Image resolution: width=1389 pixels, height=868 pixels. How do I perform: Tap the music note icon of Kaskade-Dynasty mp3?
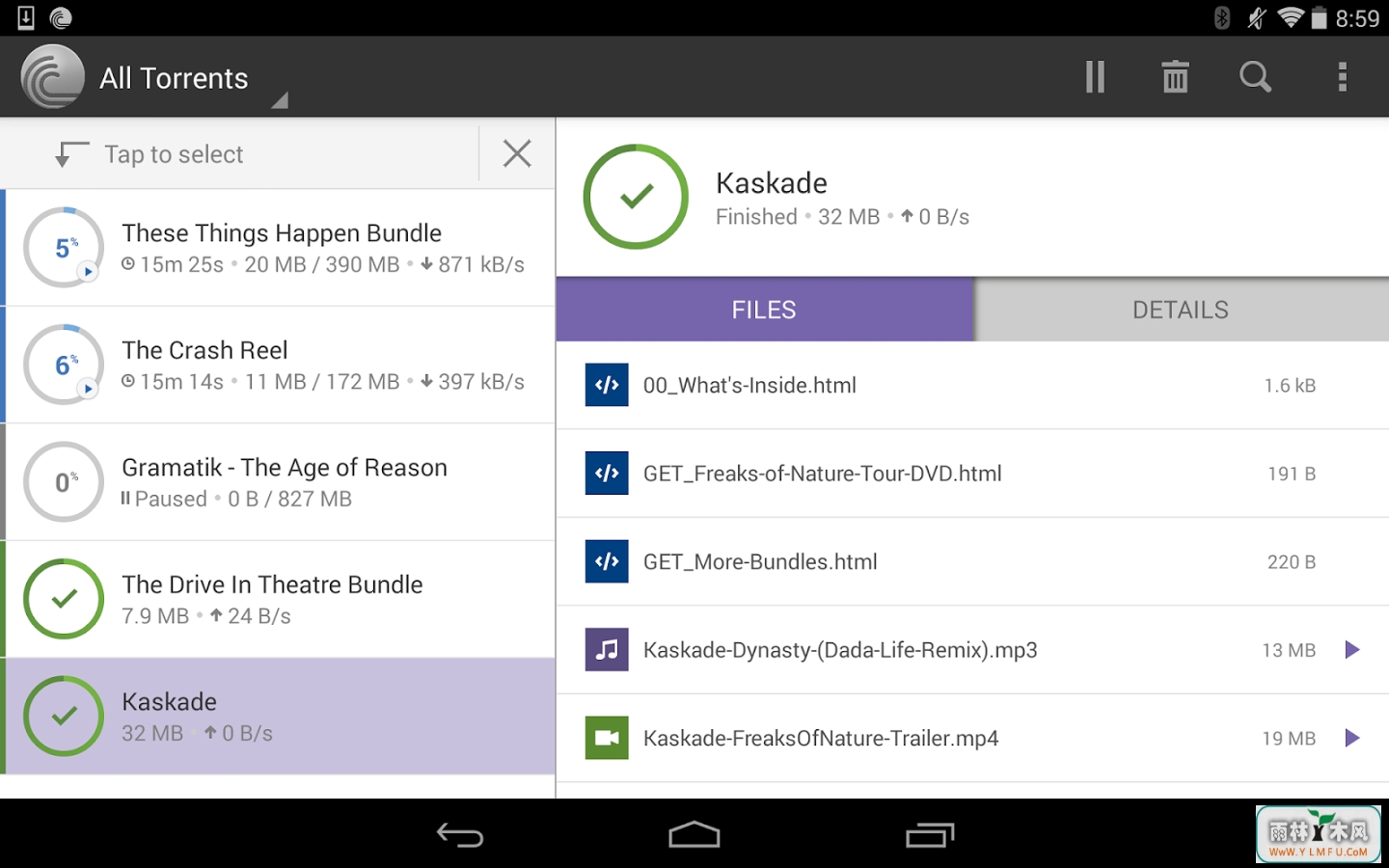(x=607, y=650)
